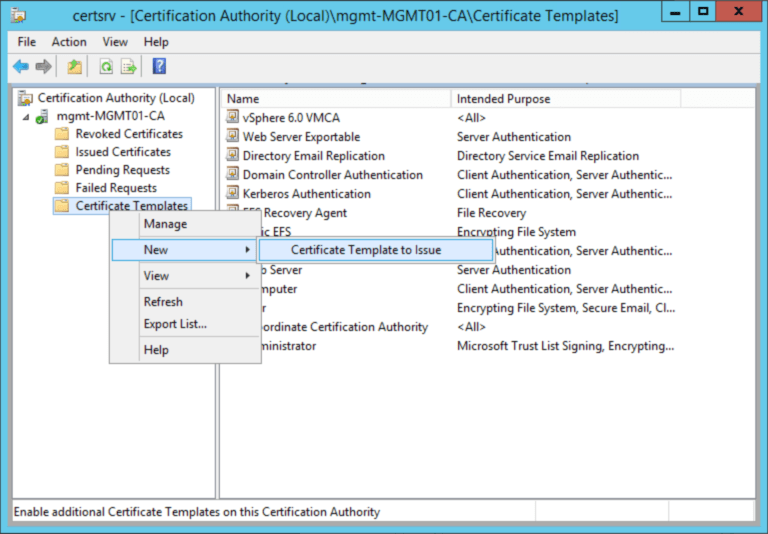Select the Revoked Certificates folder
This screenshot has height=534, width=768.
coord(128,134)
